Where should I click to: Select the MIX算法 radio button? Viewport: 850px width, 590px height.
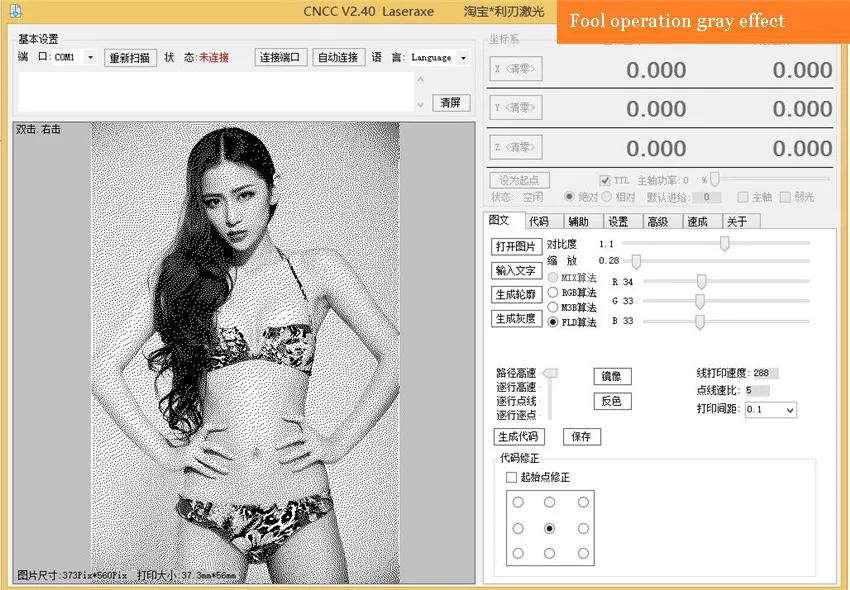point(552,277)
